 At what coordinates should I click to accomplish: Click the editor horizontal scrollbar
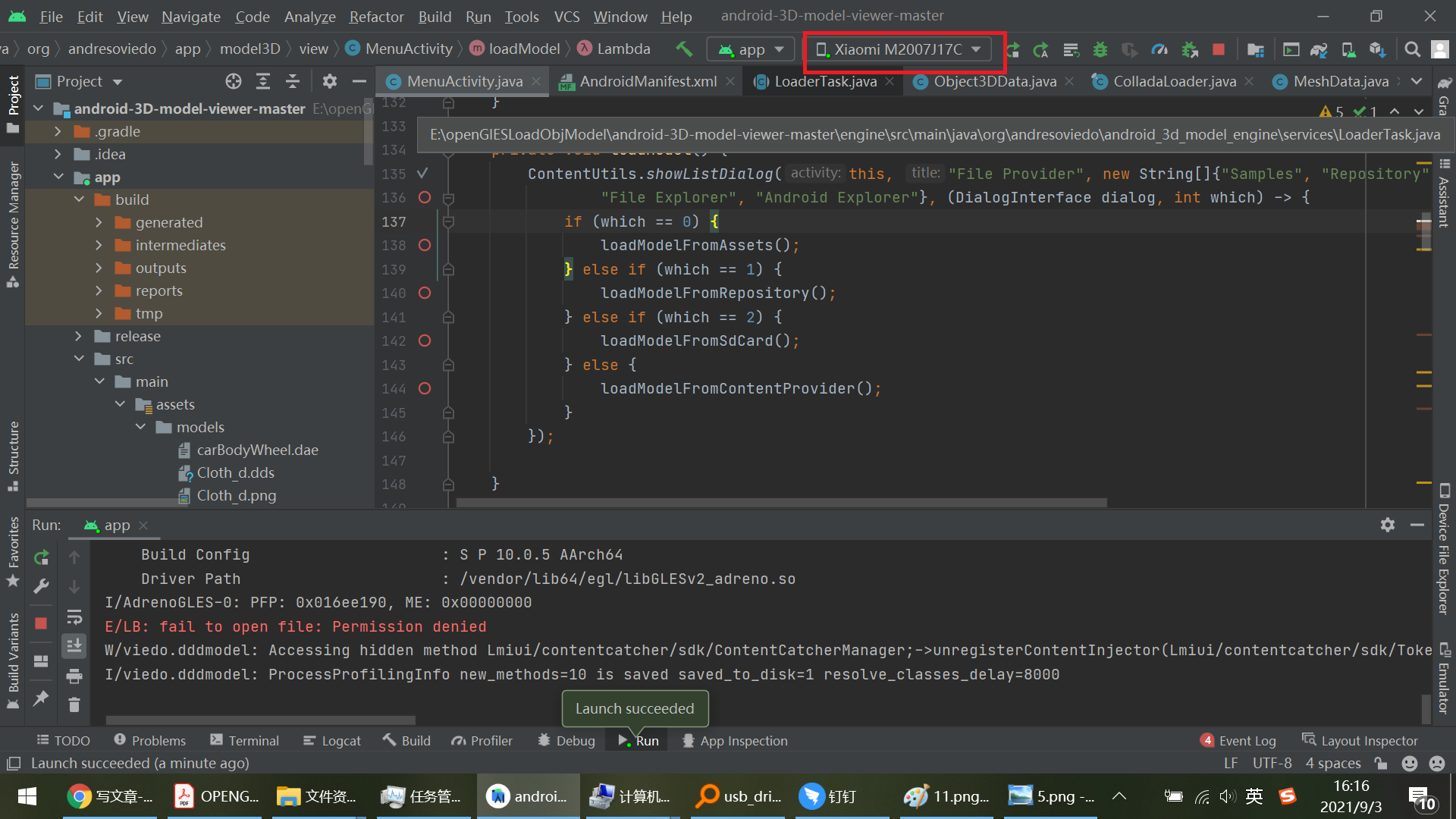781,503
